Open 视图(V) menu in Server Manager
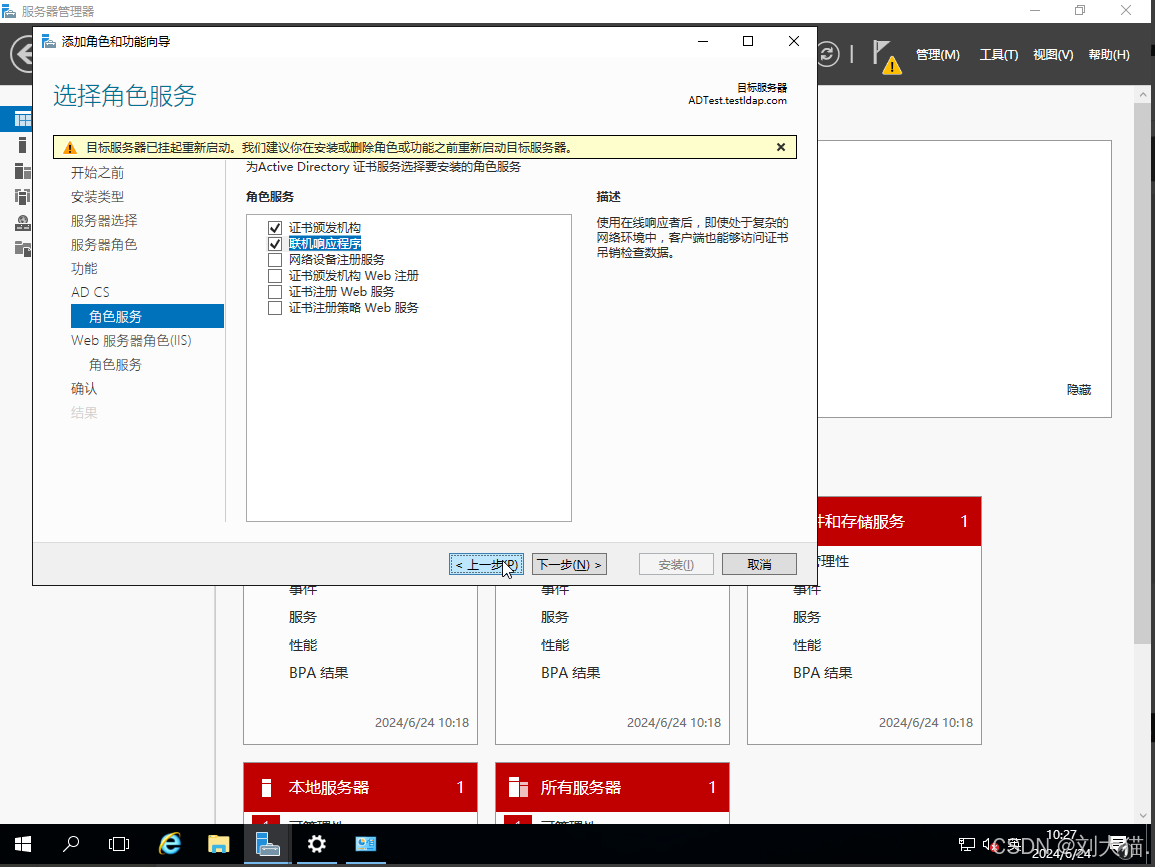 [x=1053, y=55]
